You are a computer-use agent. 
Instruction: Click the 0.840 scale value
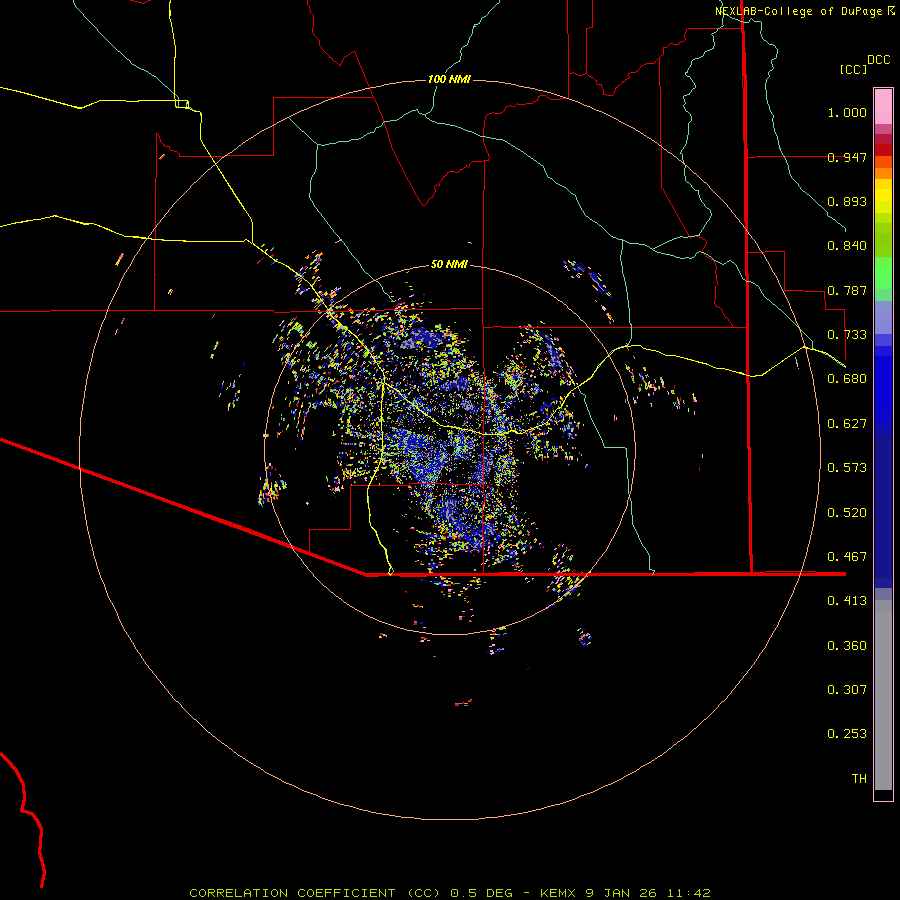pyautogui.click(x=847, y=246)
